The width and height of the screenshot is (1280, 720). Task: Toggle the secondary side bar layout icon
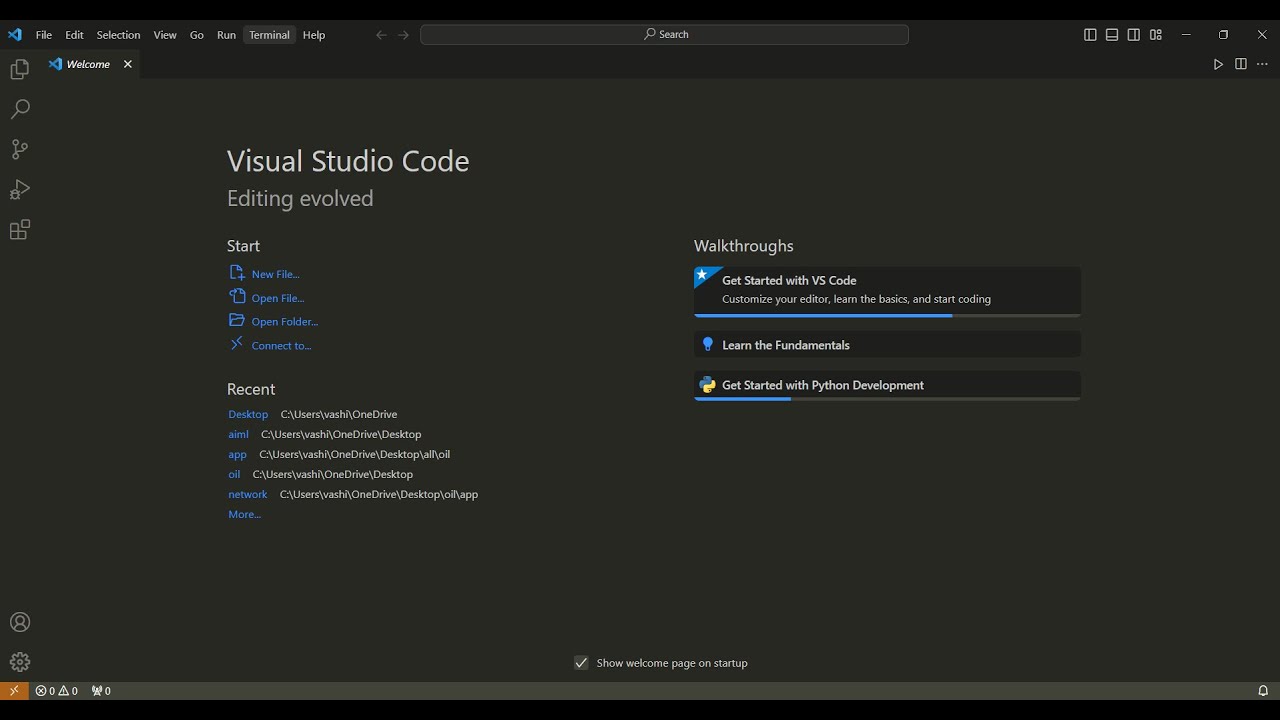point(1134,35)
